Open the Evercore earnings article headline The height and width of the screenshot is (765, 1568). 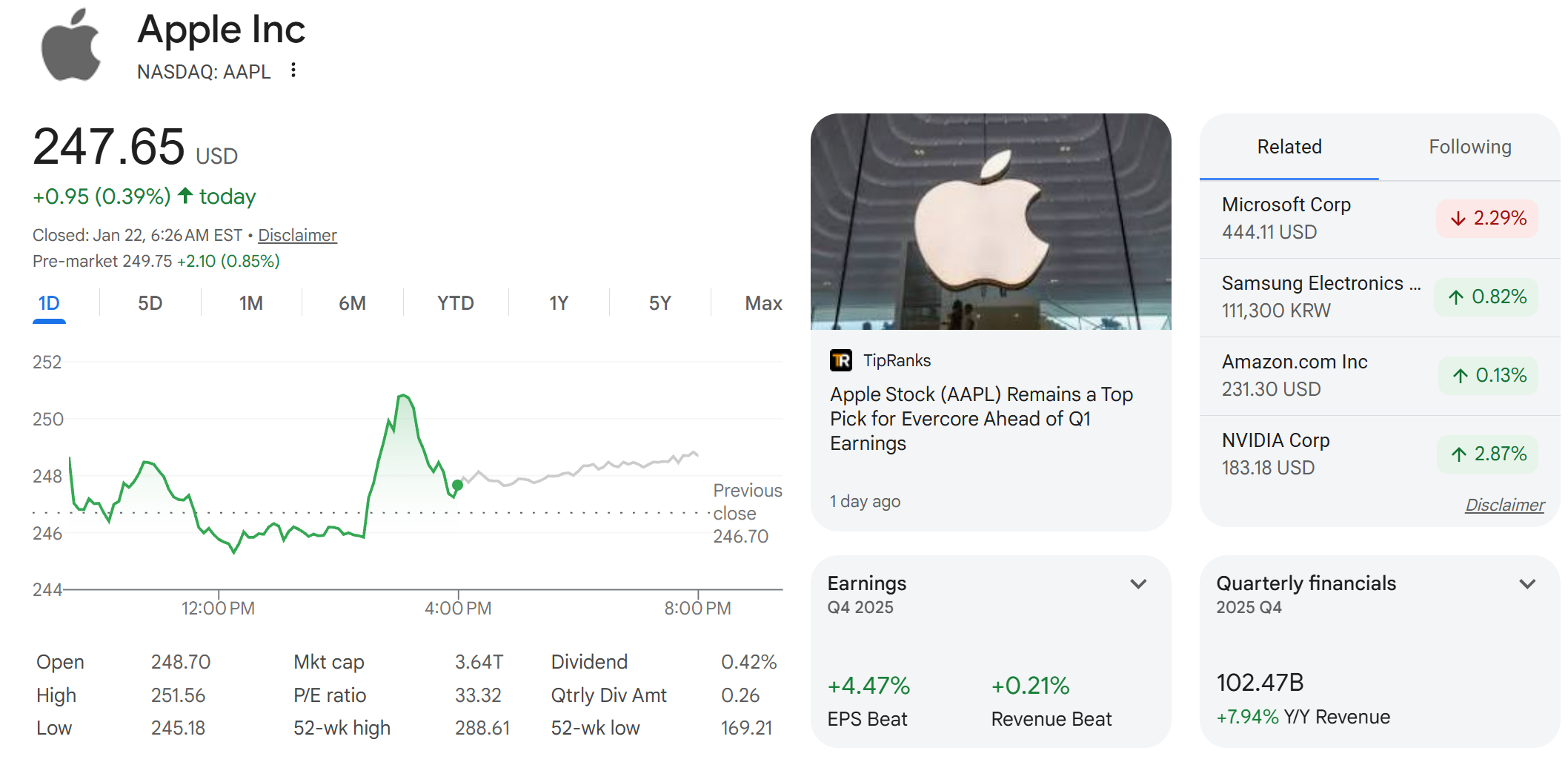pyautogui.click(x=982, y=418)
